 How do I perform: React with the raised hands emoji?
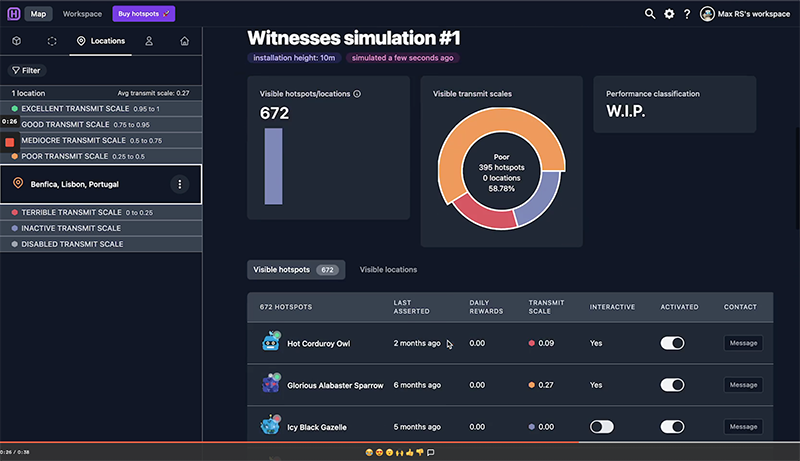click(399, 452)
